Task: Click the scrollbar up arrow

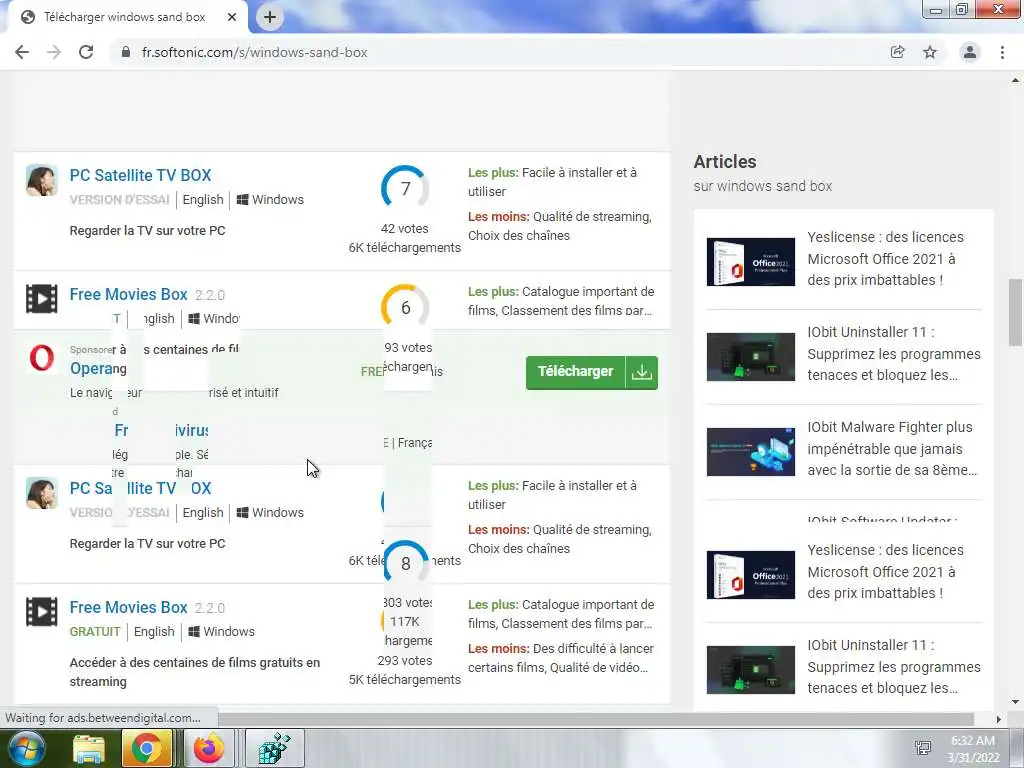Action: point(1015,80)
